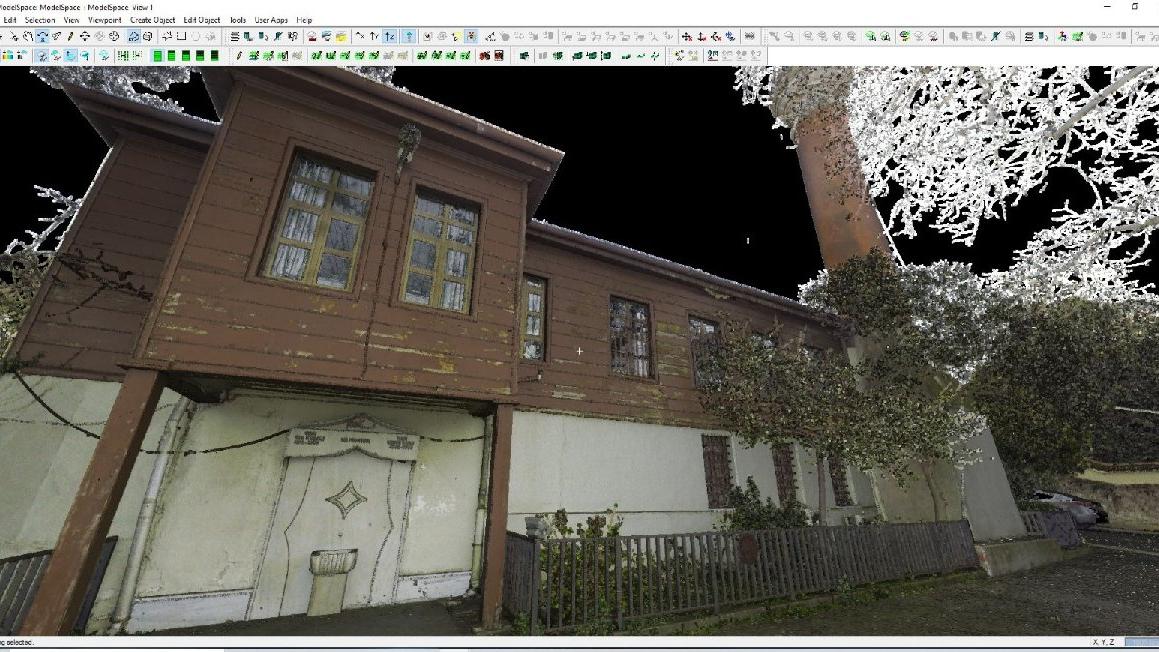Click the yellow folder toolbar icon
The width and height of the screenshot is (1159, 652).
pyautogui.click(x=341, y=36)
